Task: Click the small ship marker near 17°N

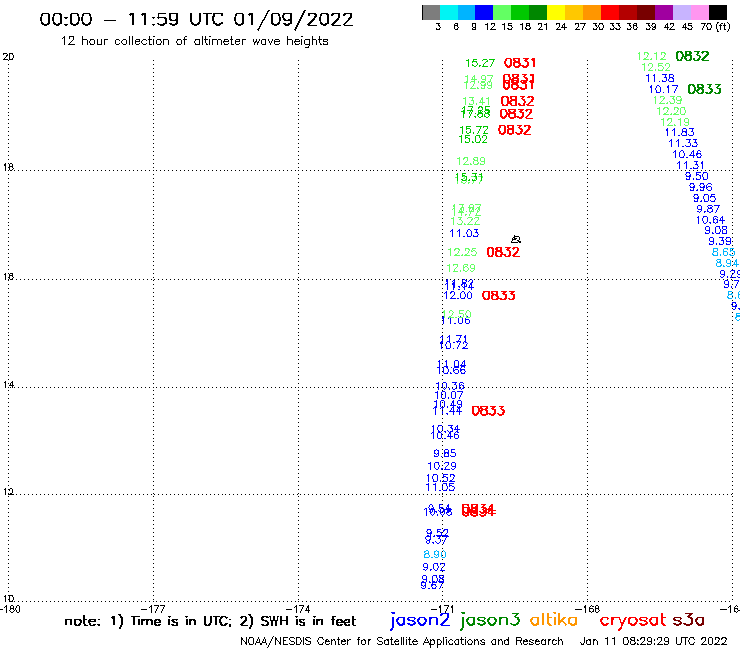Action: 516,239
